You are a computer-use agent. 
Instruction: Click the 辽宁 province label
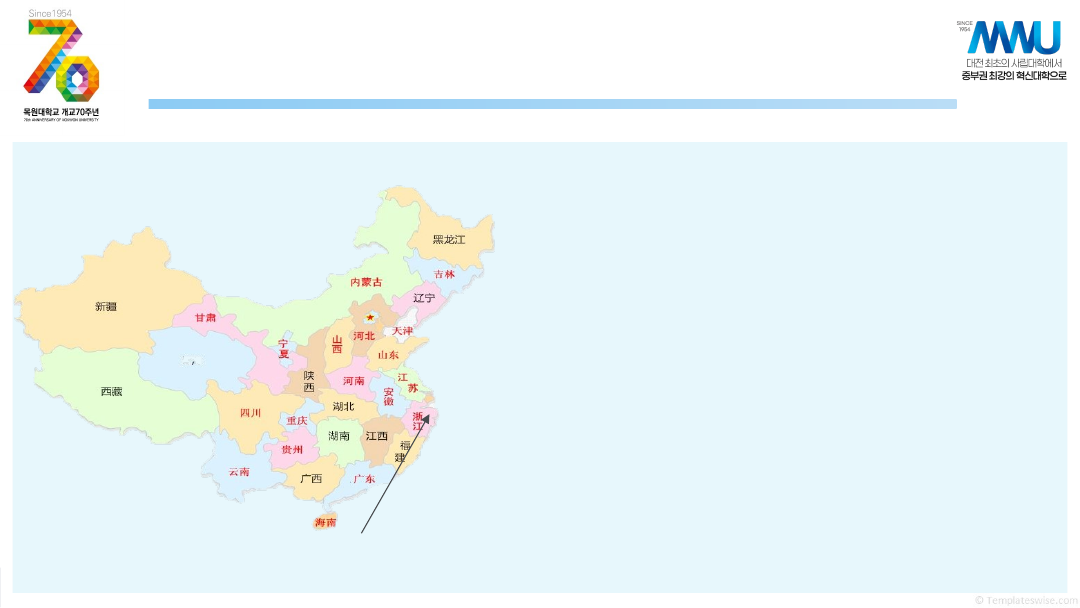[x=424, y=298]
